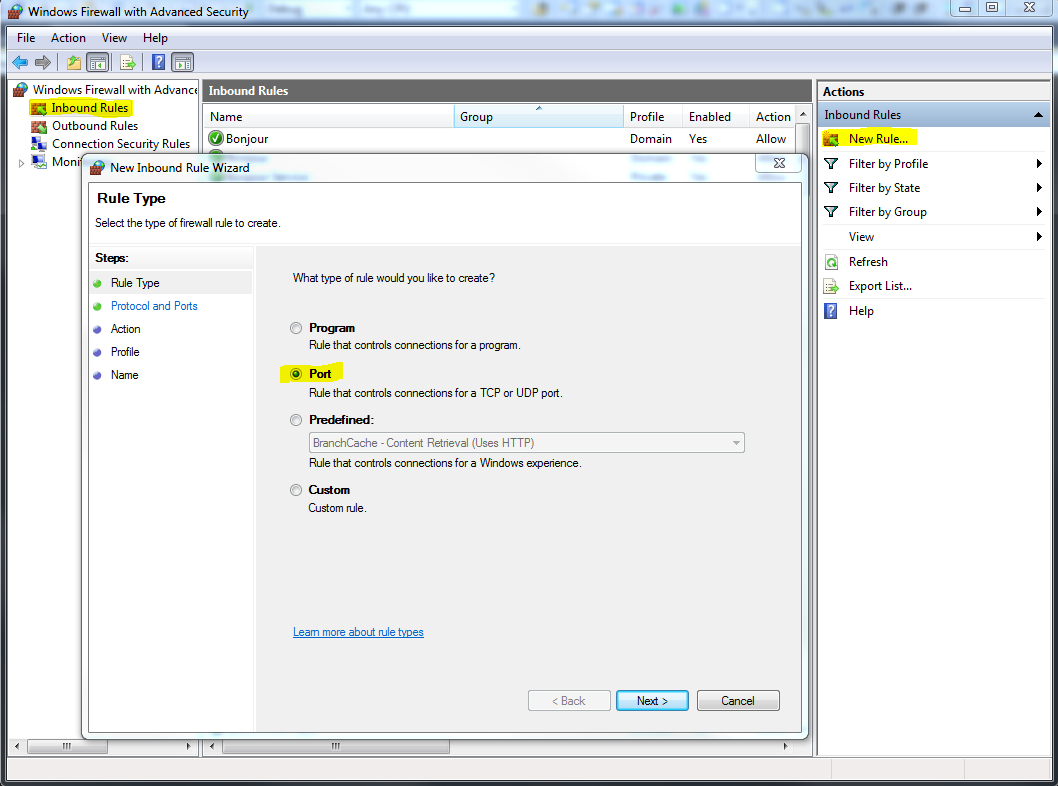Choose the Custom rule option
The width and height of the screenshot is (1058, 786).
296,489
